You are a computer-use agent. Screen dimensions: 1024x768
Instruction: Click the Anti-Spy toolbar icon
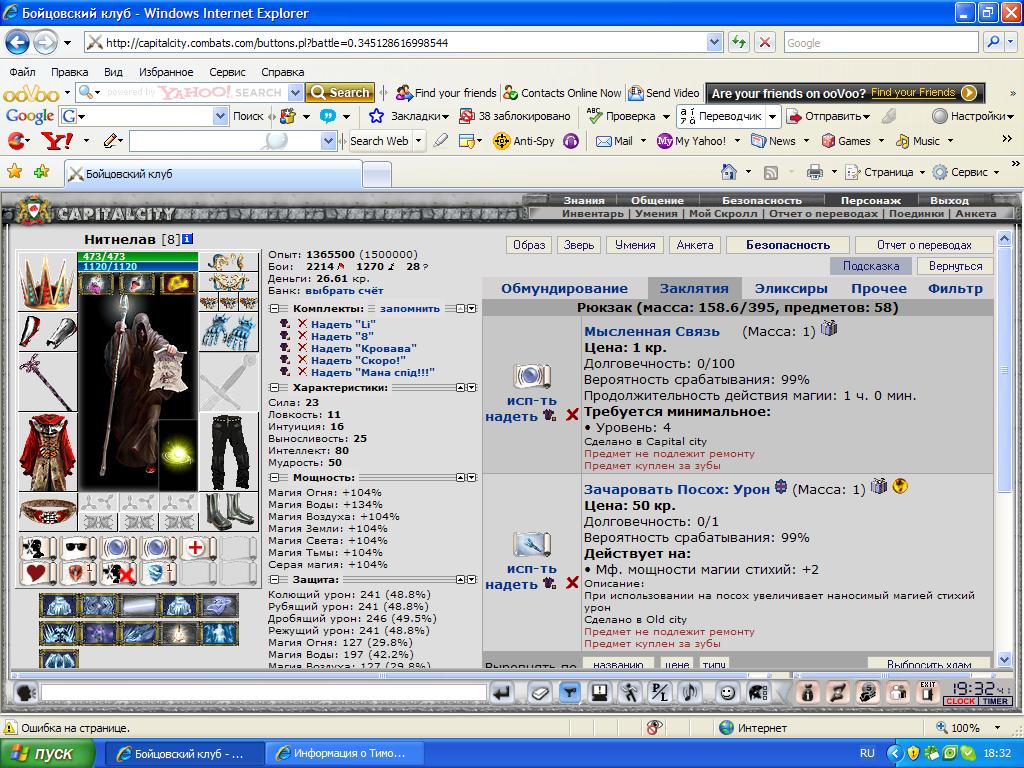coord(524,140)
